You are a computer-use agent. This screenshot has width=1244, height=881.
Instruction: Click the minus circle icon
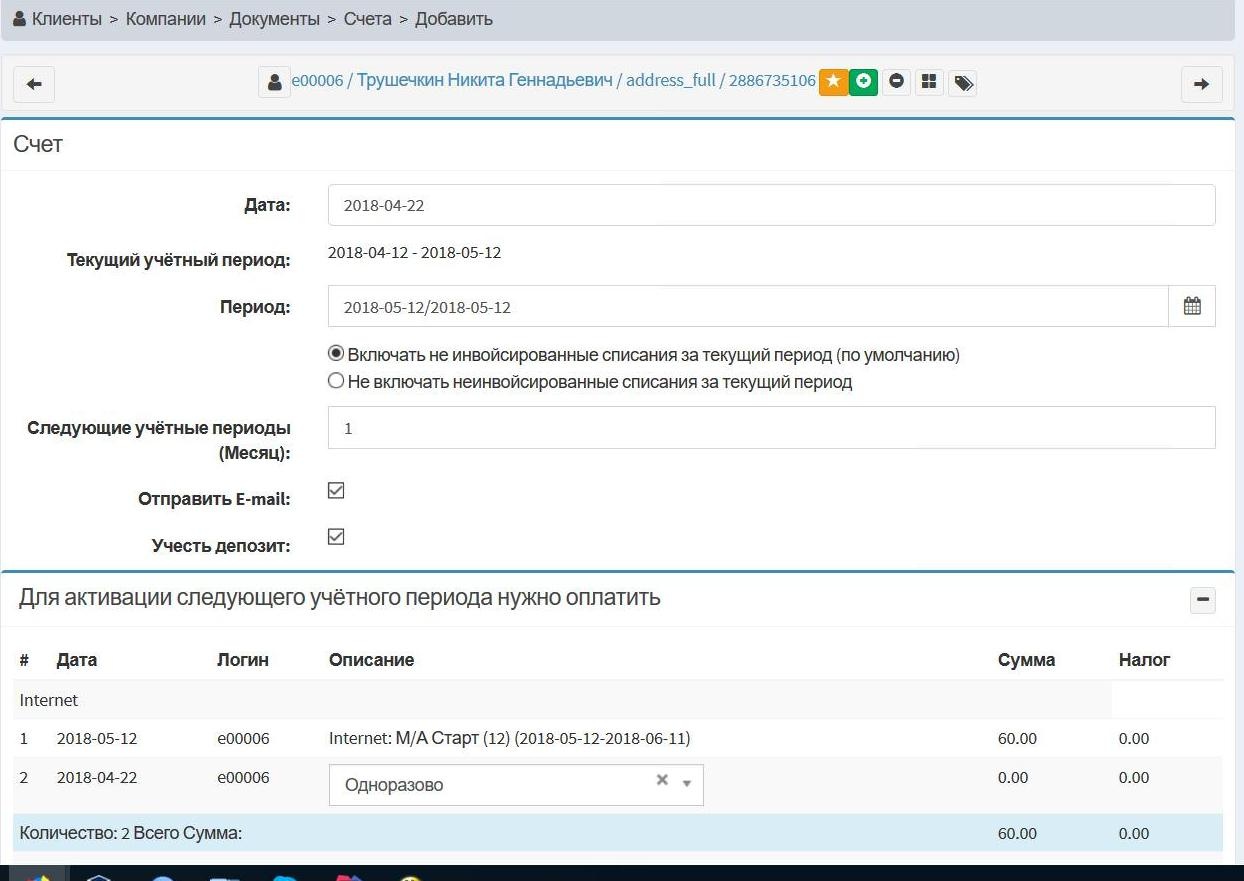pyautogui.click(x=896, y=81)
